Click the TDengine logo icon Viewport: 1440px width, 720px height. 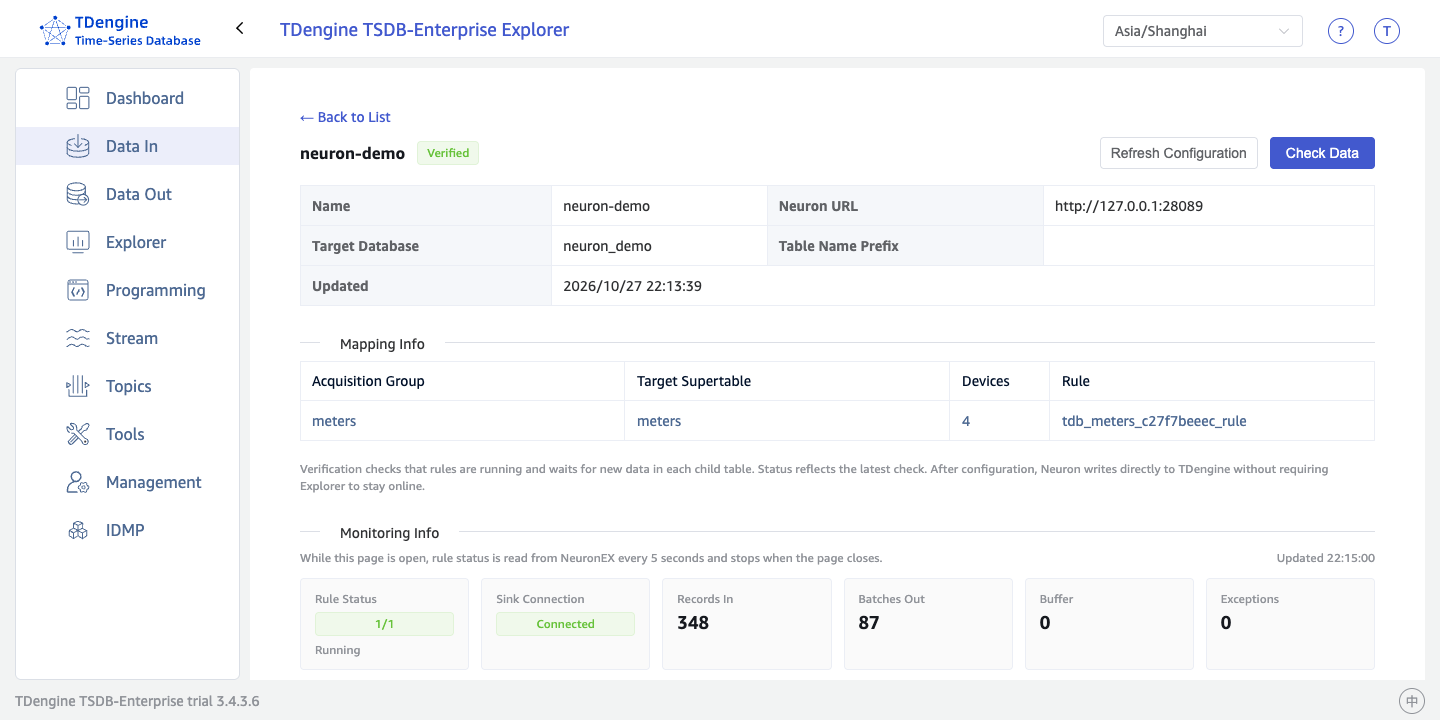(x=54, y=31)
